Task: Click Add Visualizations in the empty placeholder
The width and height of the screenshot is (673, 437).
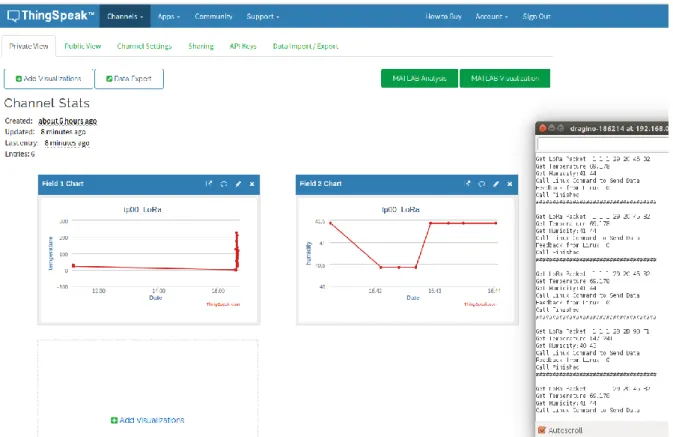Action: coord(147,420)
